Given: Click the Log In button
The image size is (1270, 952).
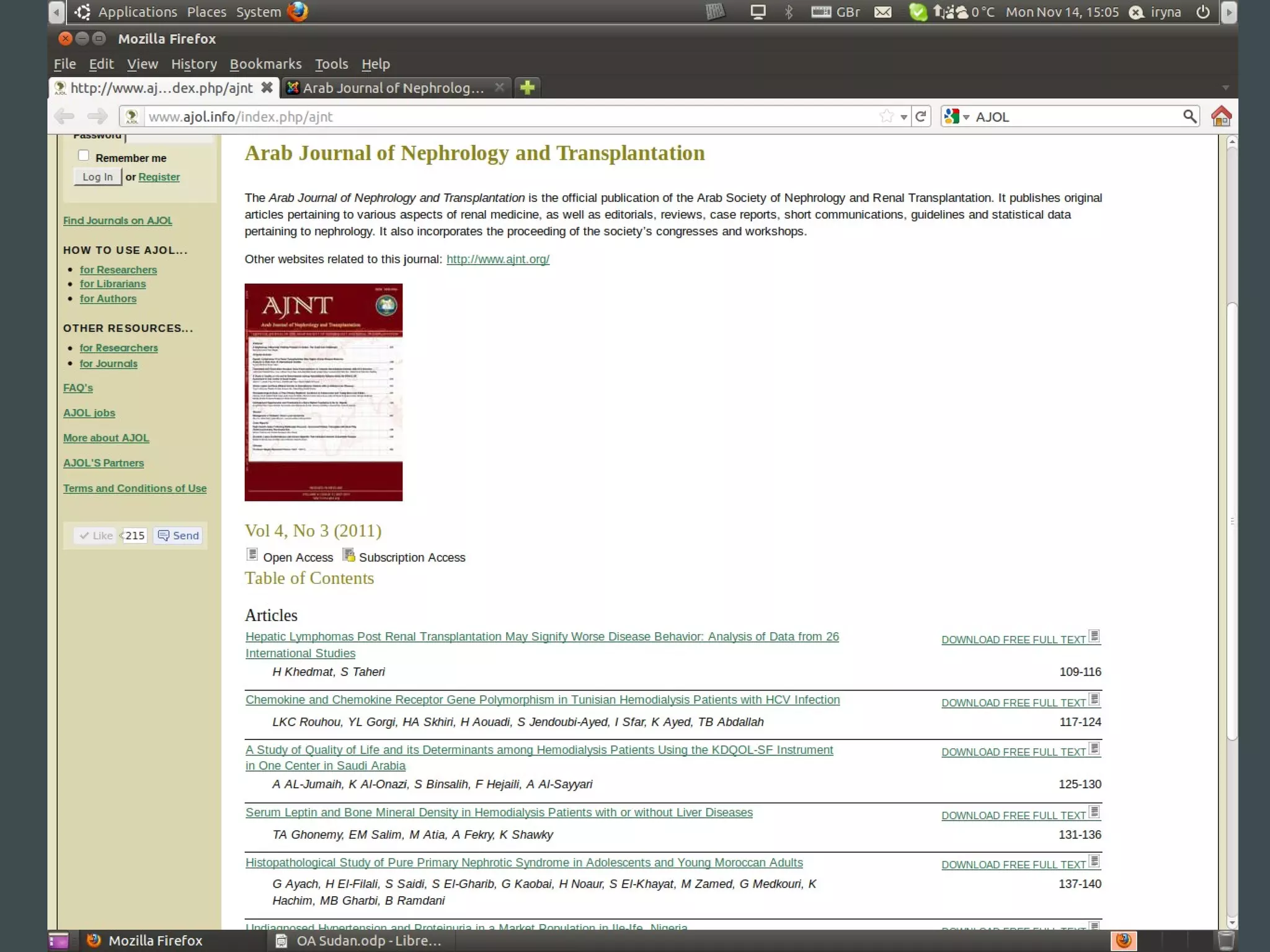Looking at the screenshot, I should click(x=97, y=177).
